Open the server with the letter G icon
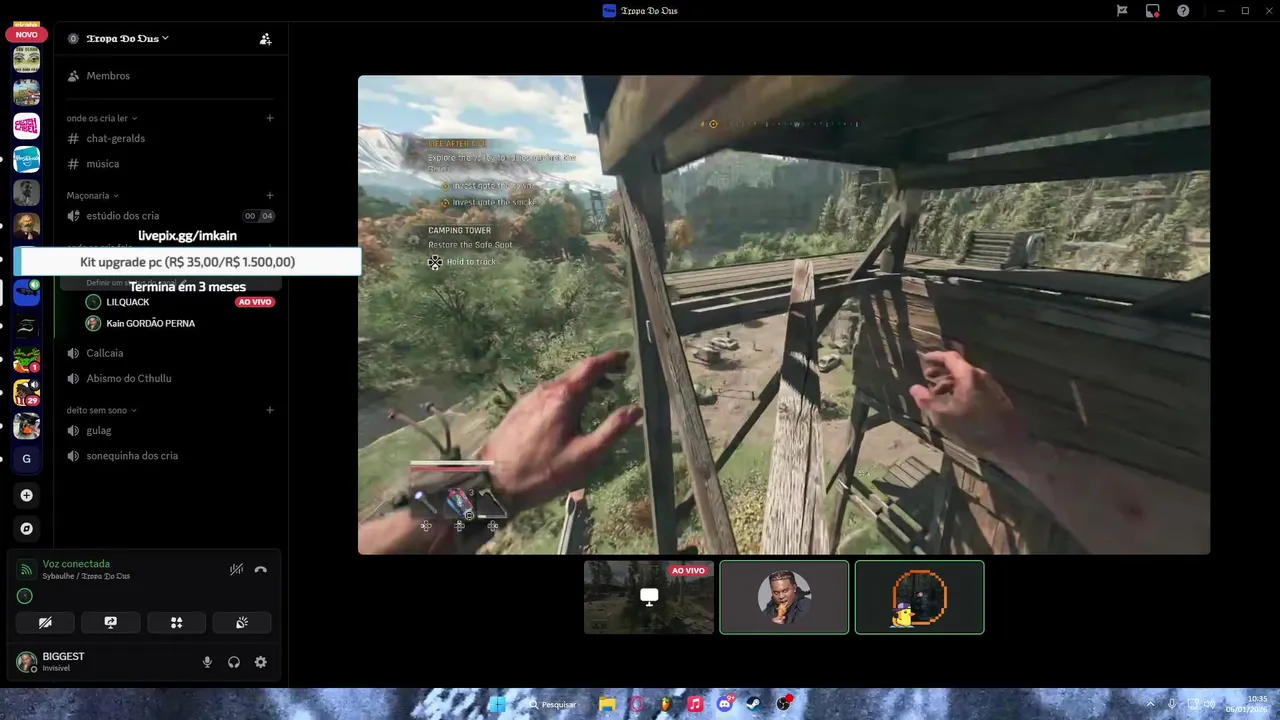Screen dimensions: 1280x720 pyautogui.click(x=27, y=459)
